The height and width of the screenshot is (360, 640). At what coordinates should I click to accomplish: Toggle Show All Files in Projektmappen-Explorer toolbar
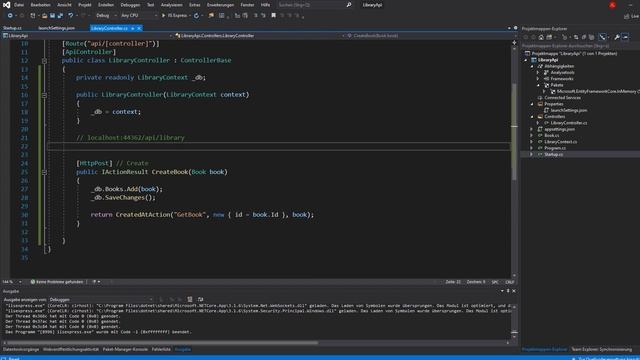click(x=591, y=37)
